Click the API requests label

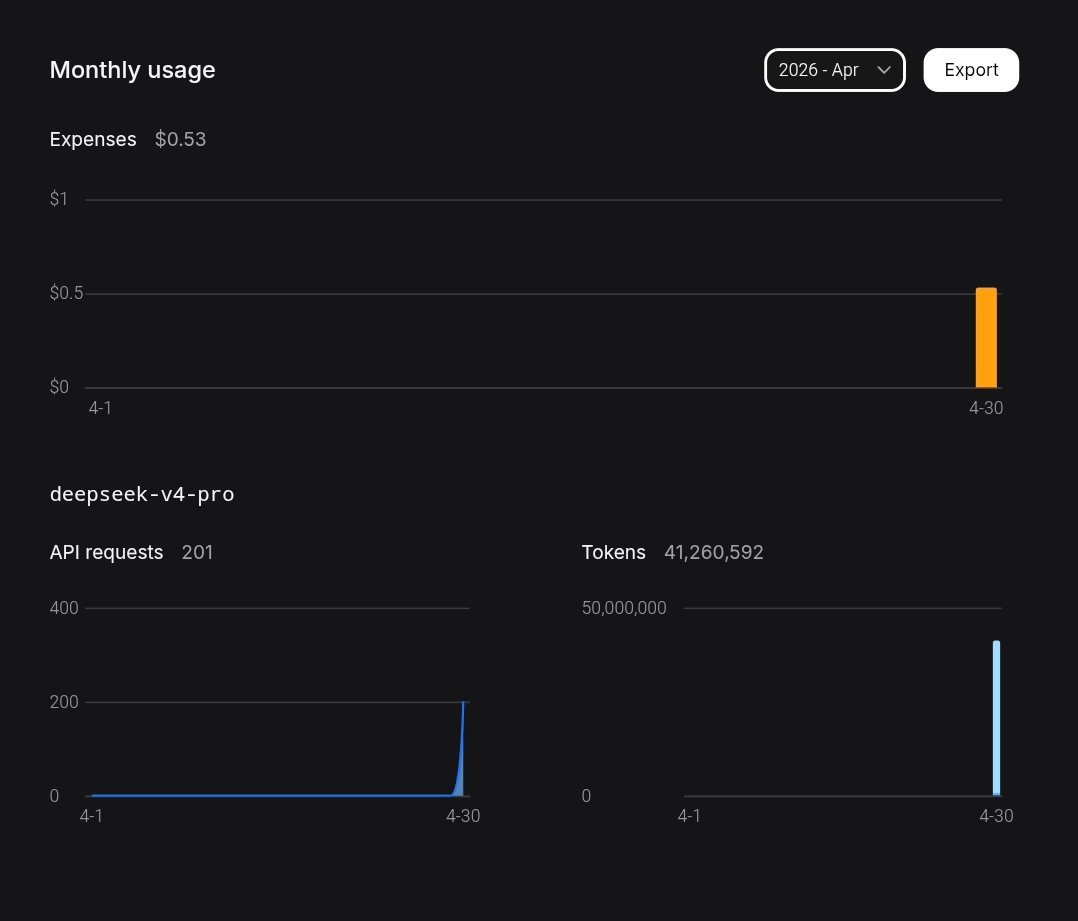click(107, 553)
